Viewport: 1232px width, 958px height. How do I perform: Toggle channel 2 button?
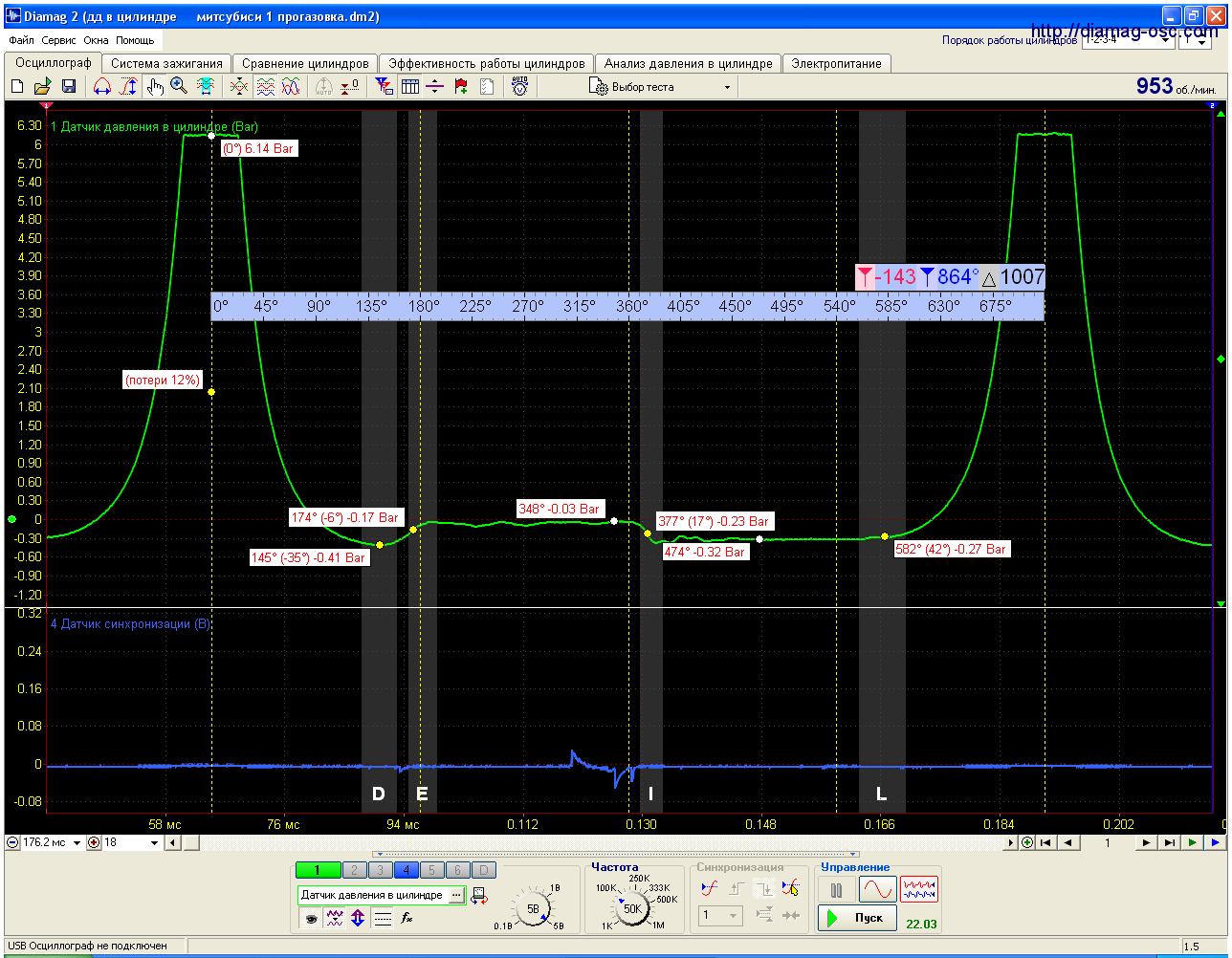(x=354, y=870)
